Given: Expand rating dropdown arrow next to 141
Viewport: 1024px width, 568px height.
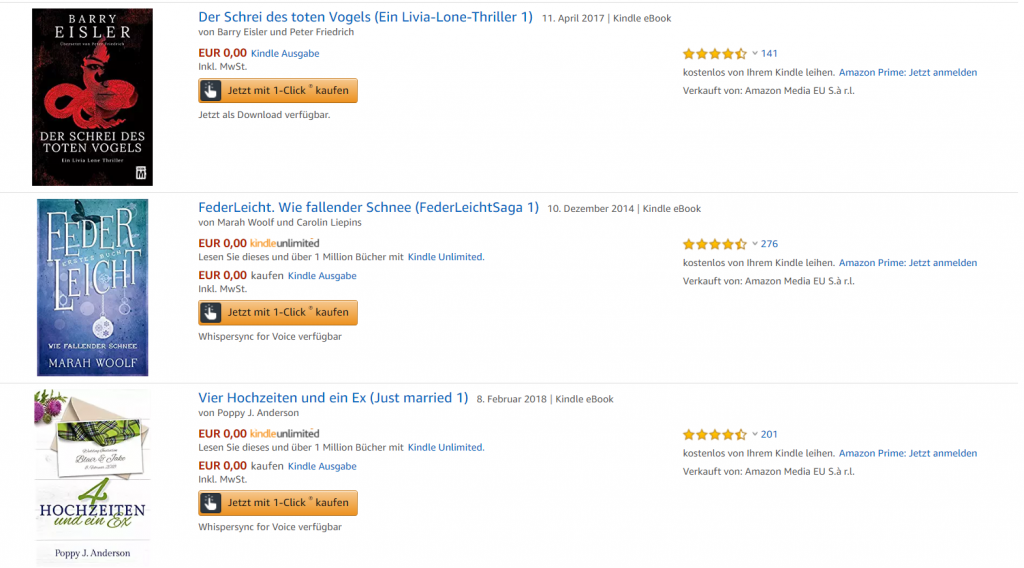Looking at the screenshot, I should 754,54.
